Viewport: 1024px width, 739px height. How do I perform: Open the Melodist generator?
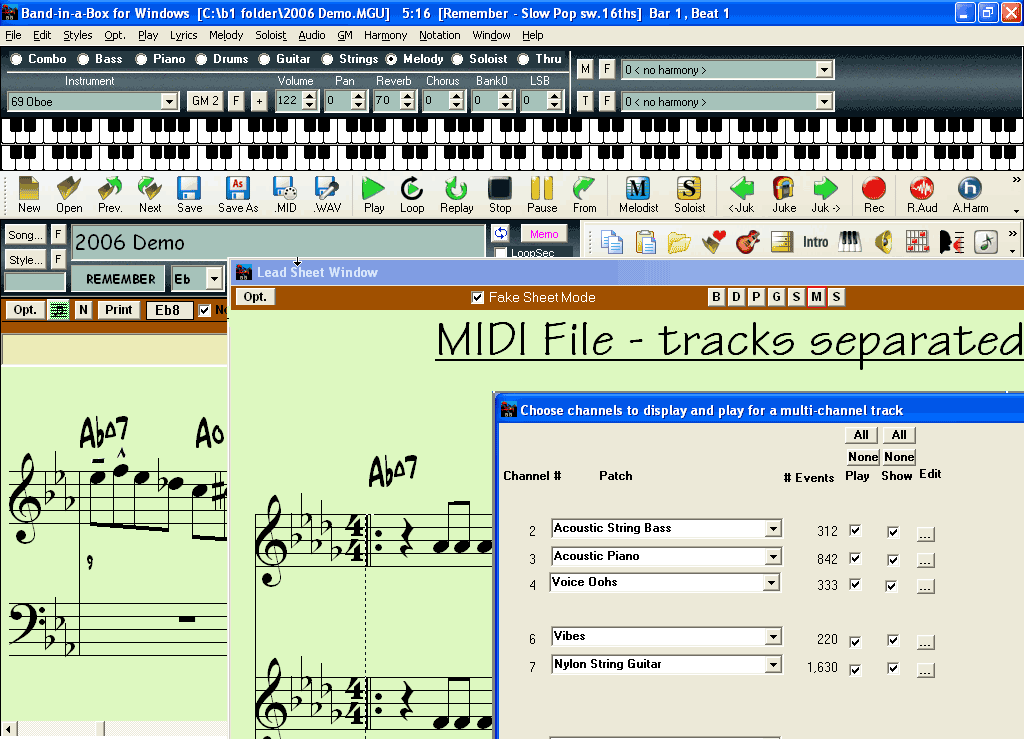[x=638, y=195]
